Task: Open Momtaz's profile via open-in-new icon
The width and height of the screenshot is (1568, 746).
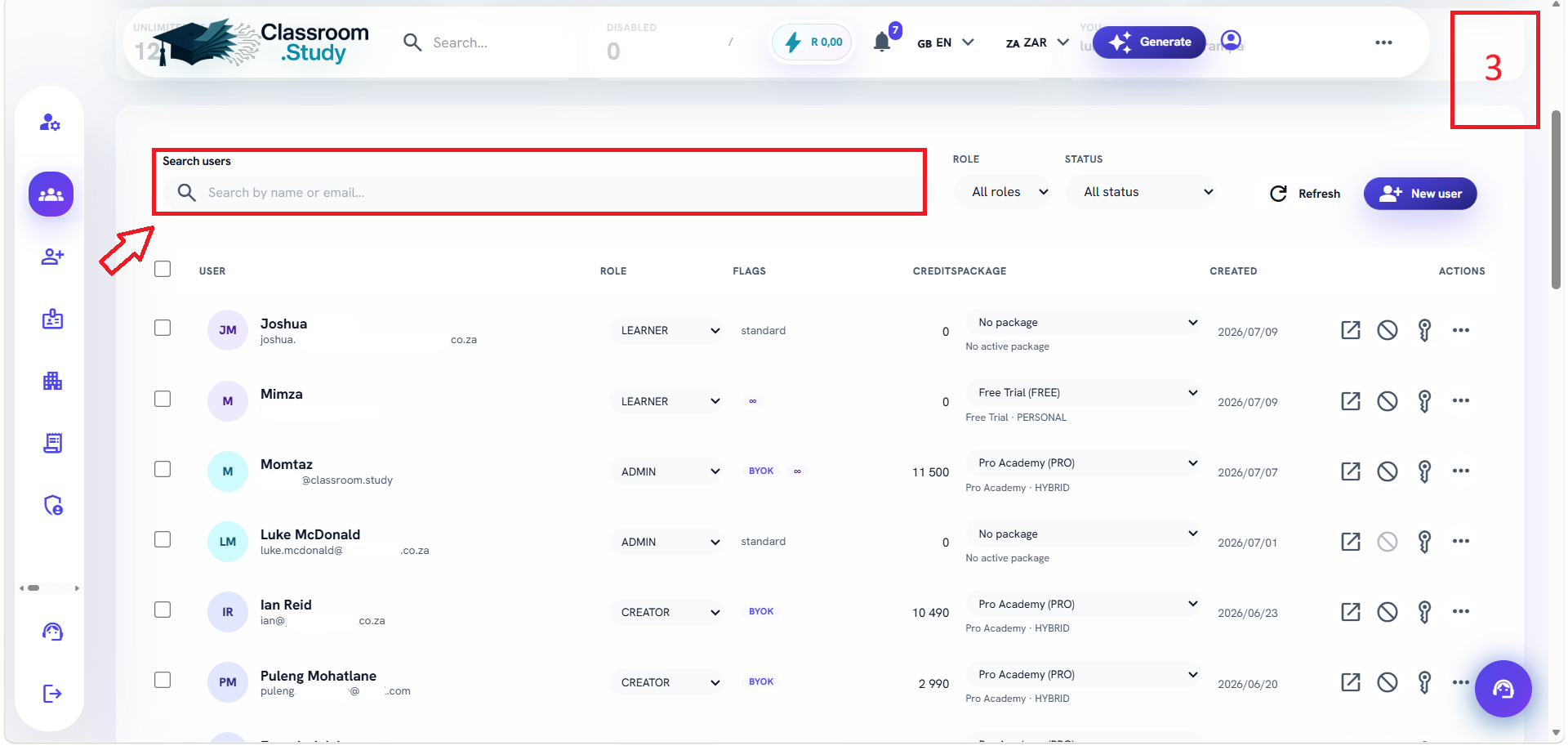Action: coord(1351,471)
